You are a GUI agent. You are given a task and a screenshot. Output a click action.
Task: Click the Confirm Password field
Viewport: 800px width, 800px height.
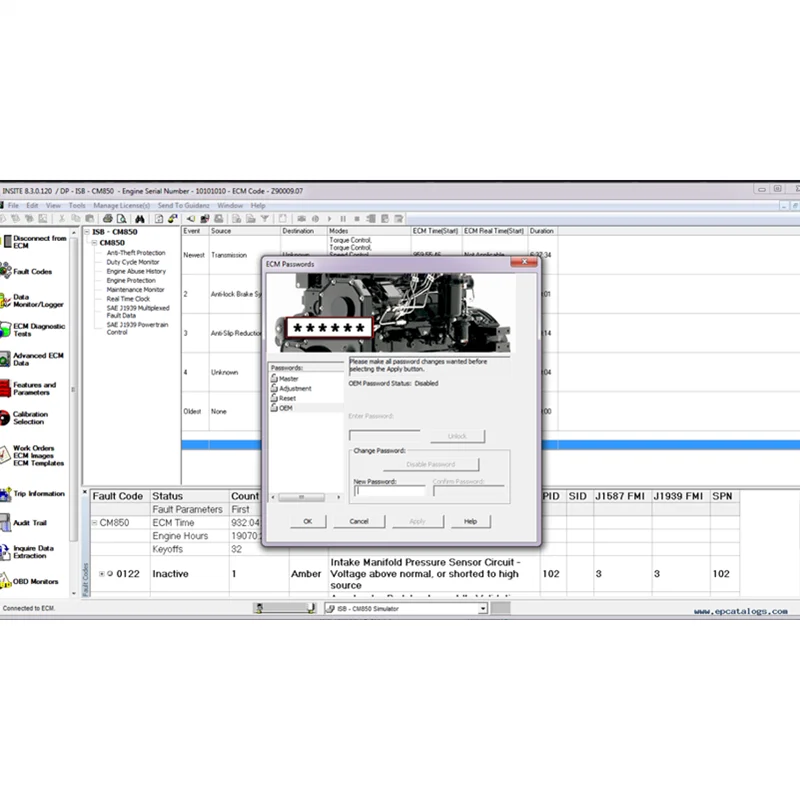click(468, 491)
